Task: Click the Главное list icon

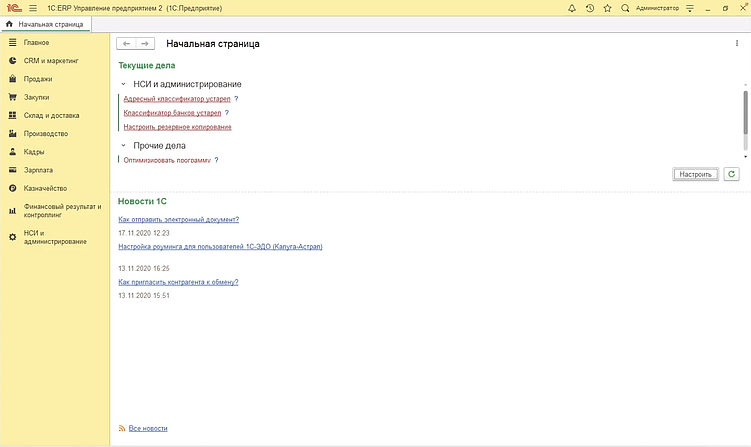Action: pos(13,43)
